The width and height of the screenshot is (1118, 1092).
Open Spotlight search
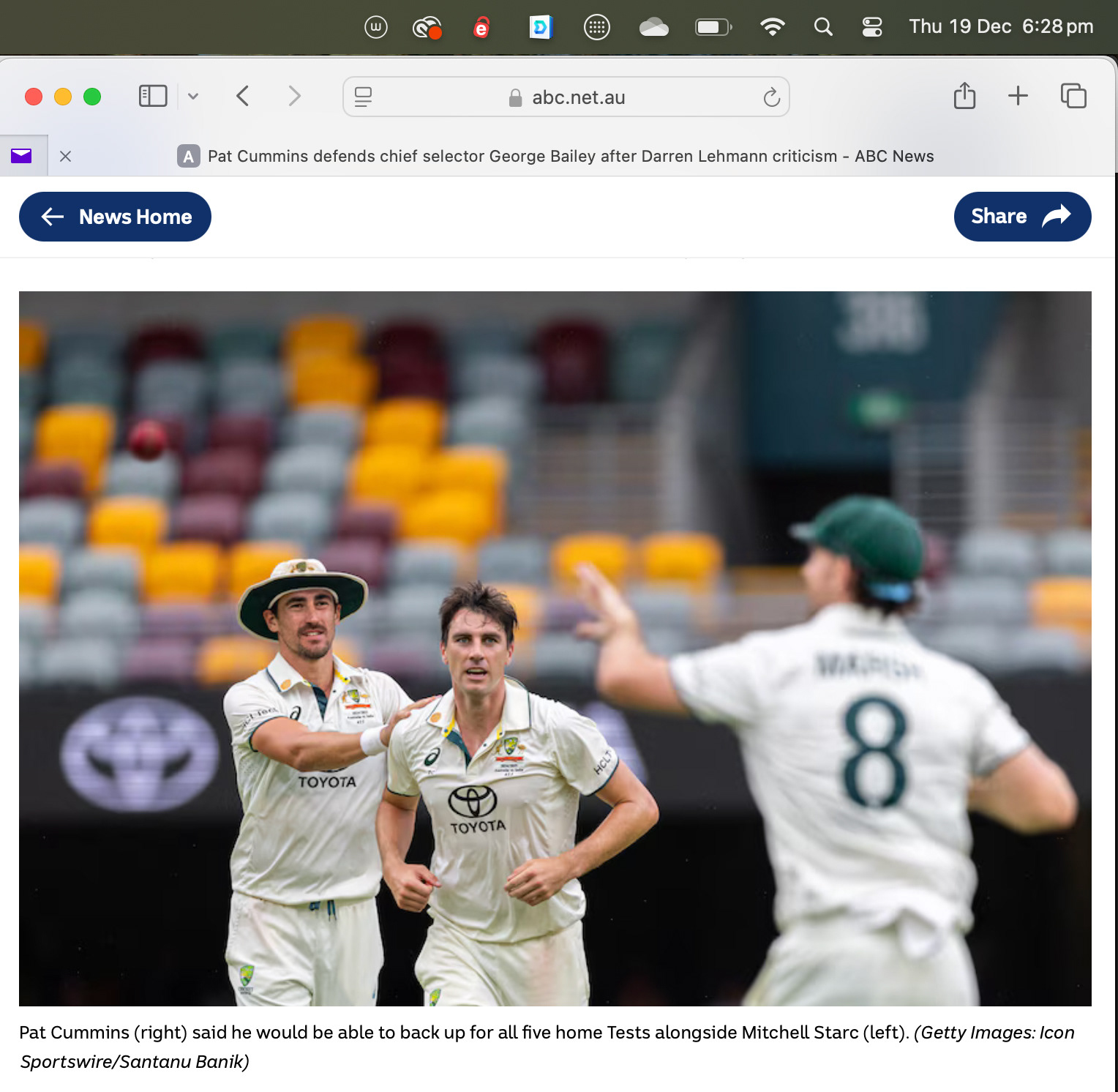coord(823,27)
